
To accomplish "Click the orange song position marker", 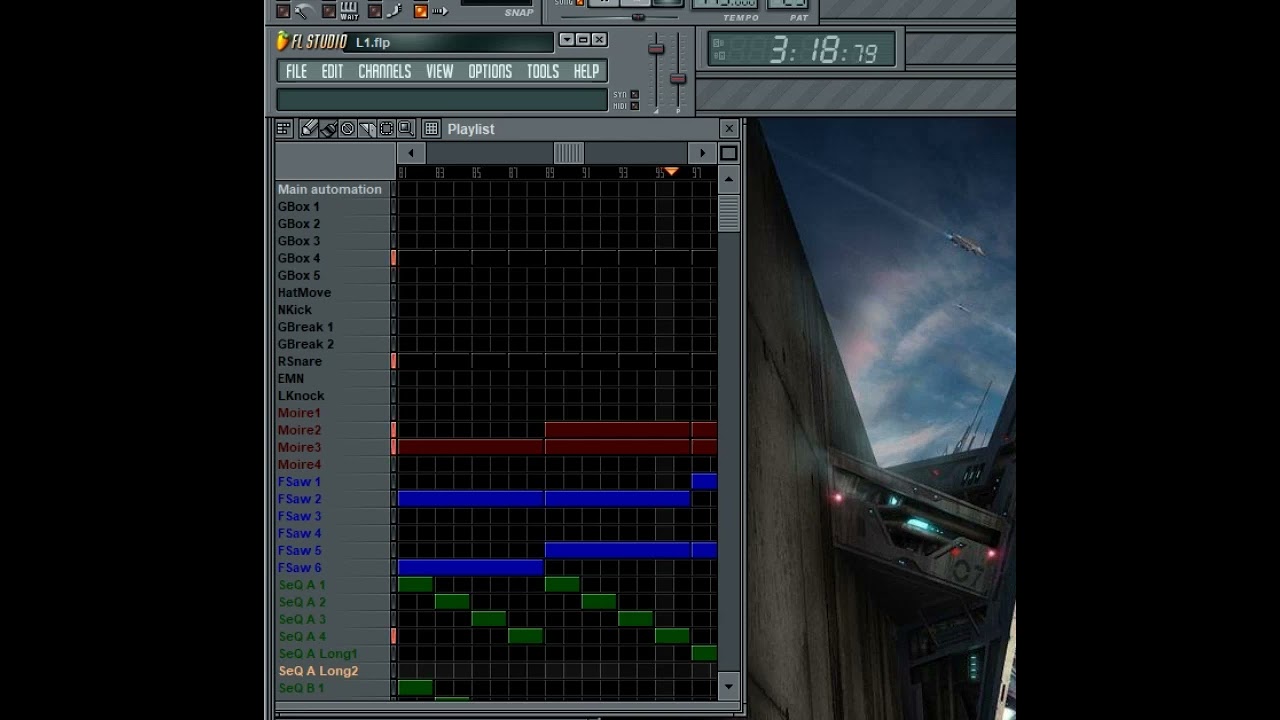I will (x=672, y=172).
